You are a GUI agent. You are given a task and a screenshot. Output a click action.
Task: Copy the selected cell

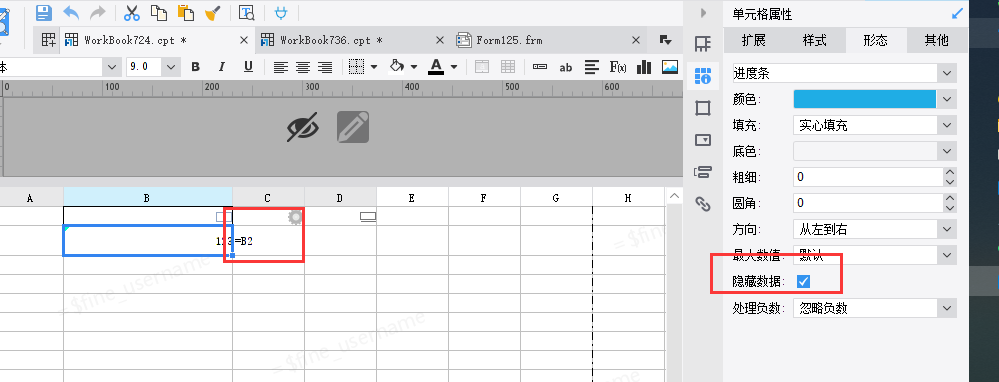pos(159,12)
